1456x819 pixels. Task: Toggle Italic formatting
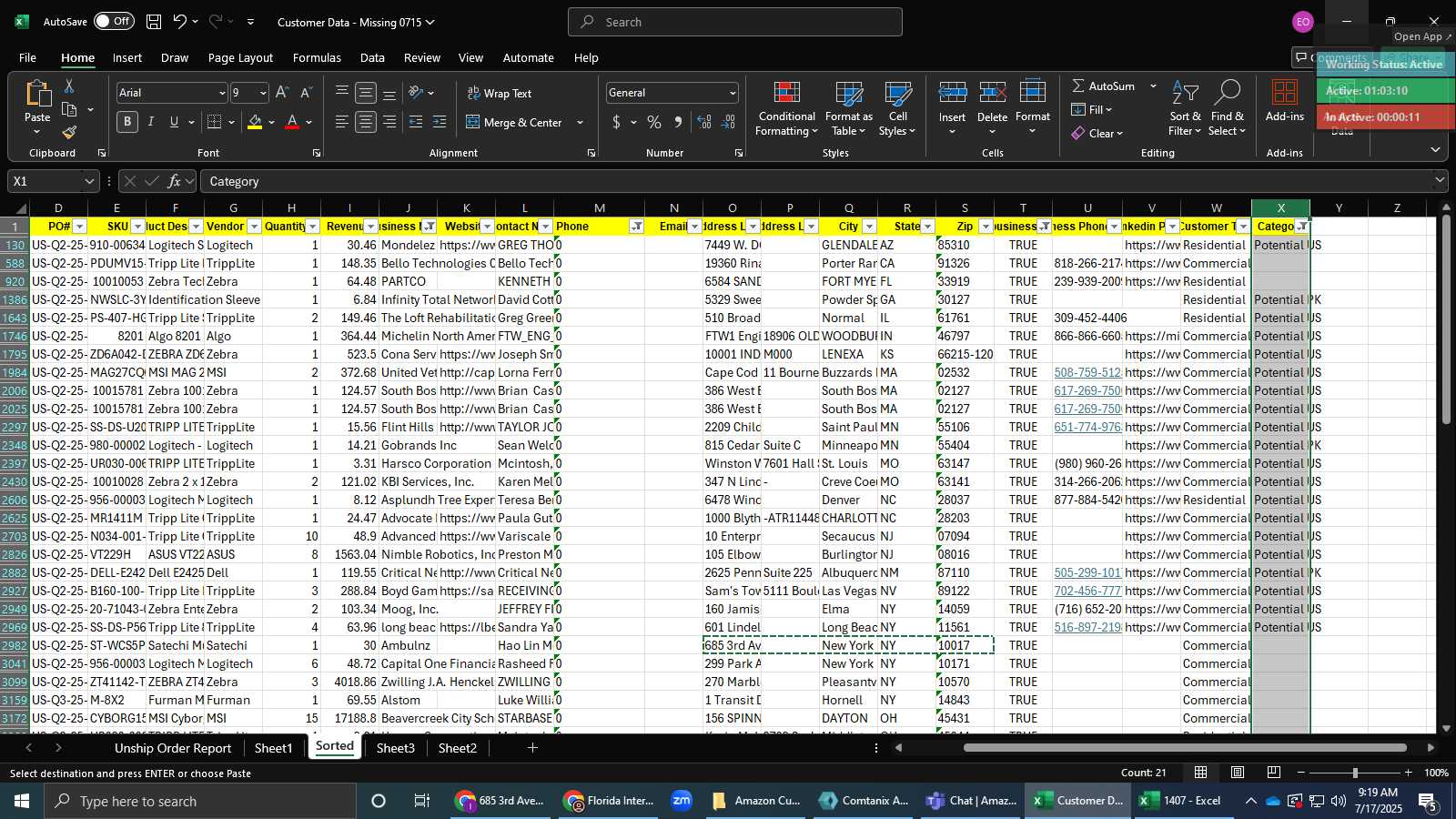151,122
